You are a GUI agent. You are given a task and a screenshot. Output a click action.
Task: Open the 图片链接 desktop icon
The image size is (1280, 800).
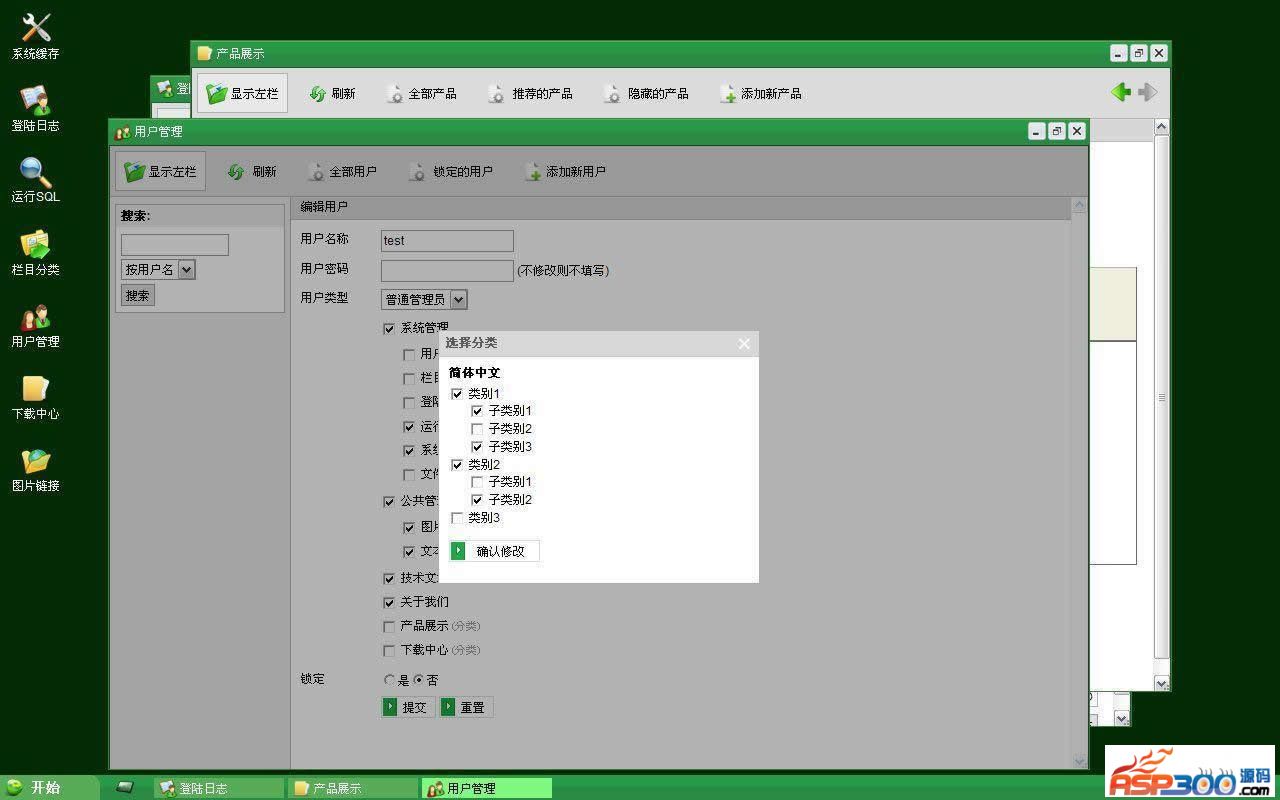[x=35, y=469]
